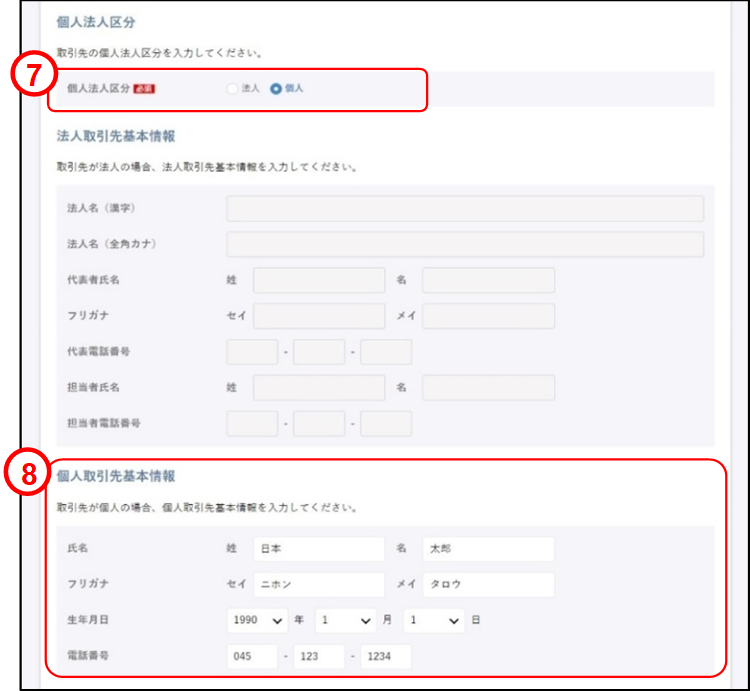Click the 電話番号 field containing 1234

[x=386, y=656]
